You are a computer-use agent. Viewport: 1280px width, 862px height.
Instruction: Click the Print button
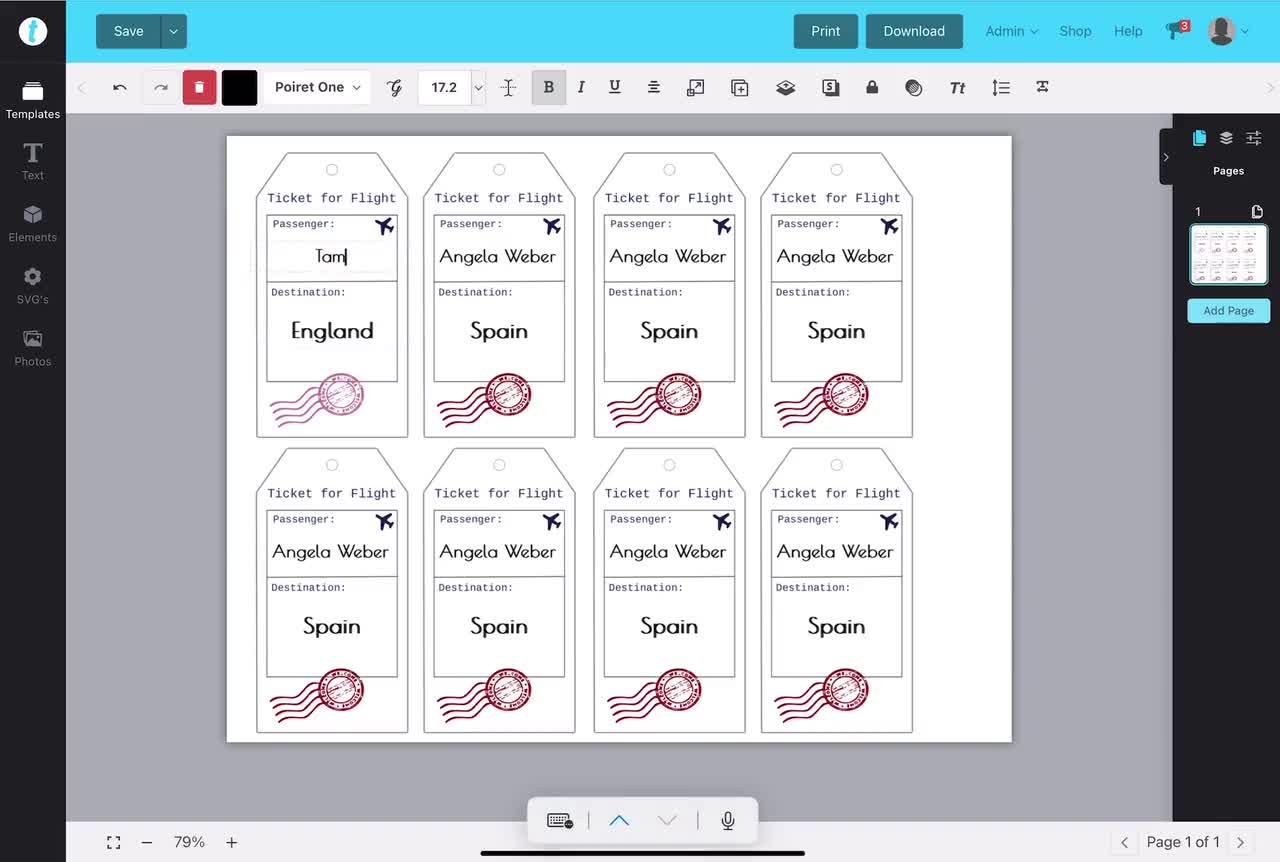tap(826, 31)
